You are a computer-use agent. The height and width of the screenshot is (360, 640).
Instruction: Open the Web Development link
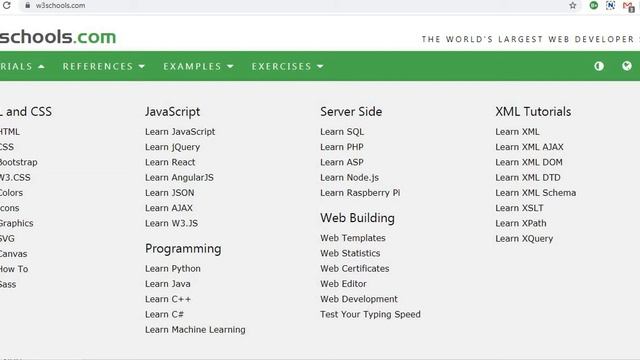coord(359,299)
